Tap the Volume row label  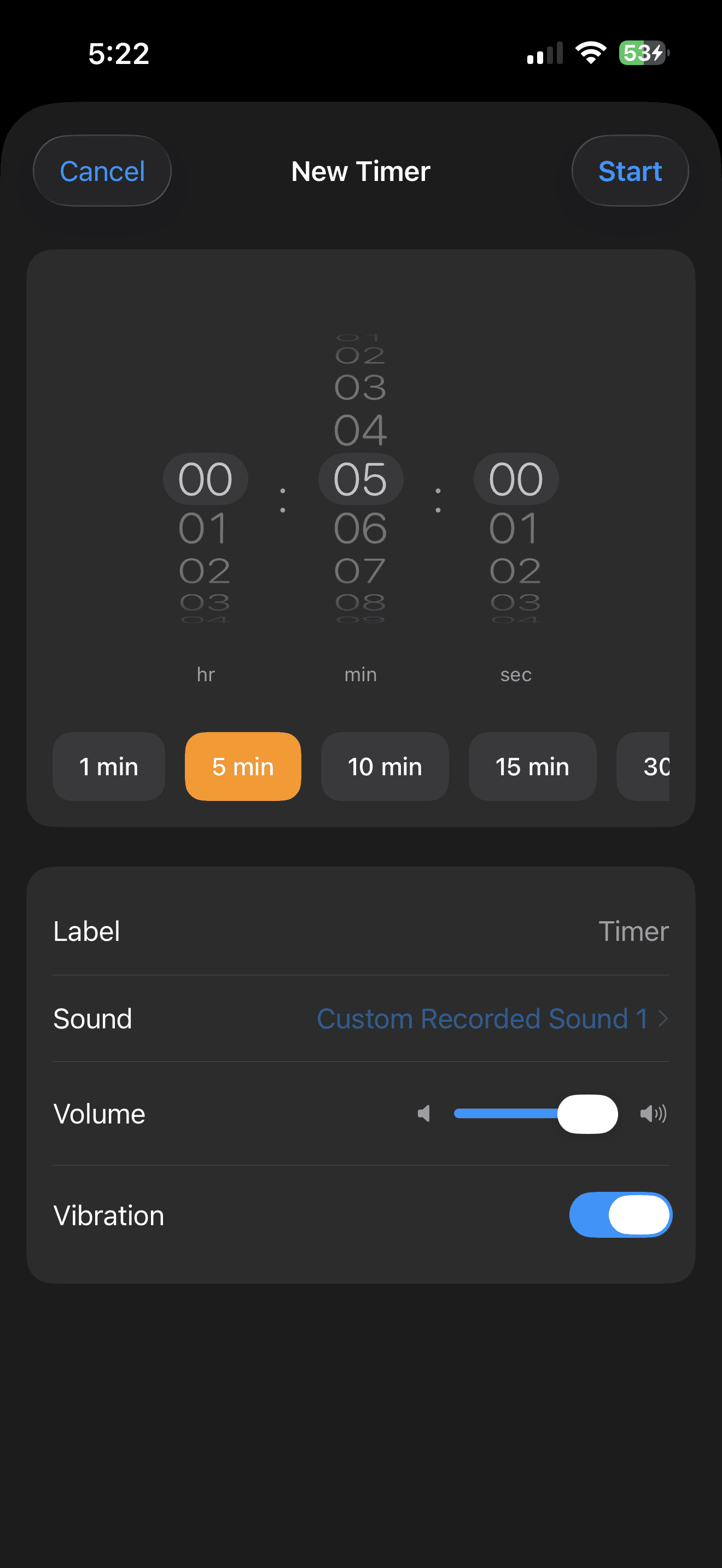(x=99, y=1114)
